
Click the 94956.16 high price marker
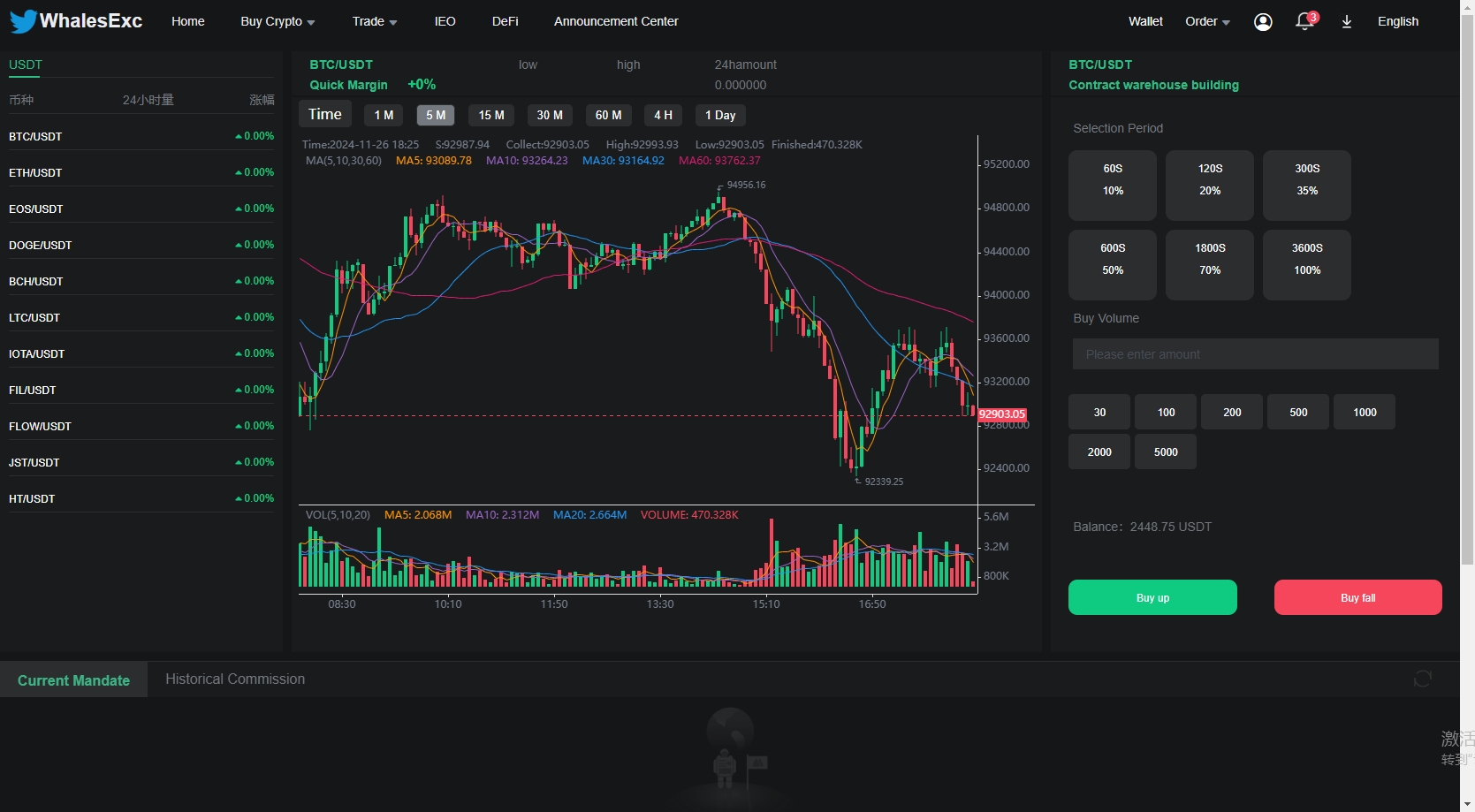(x=746, y=185)
